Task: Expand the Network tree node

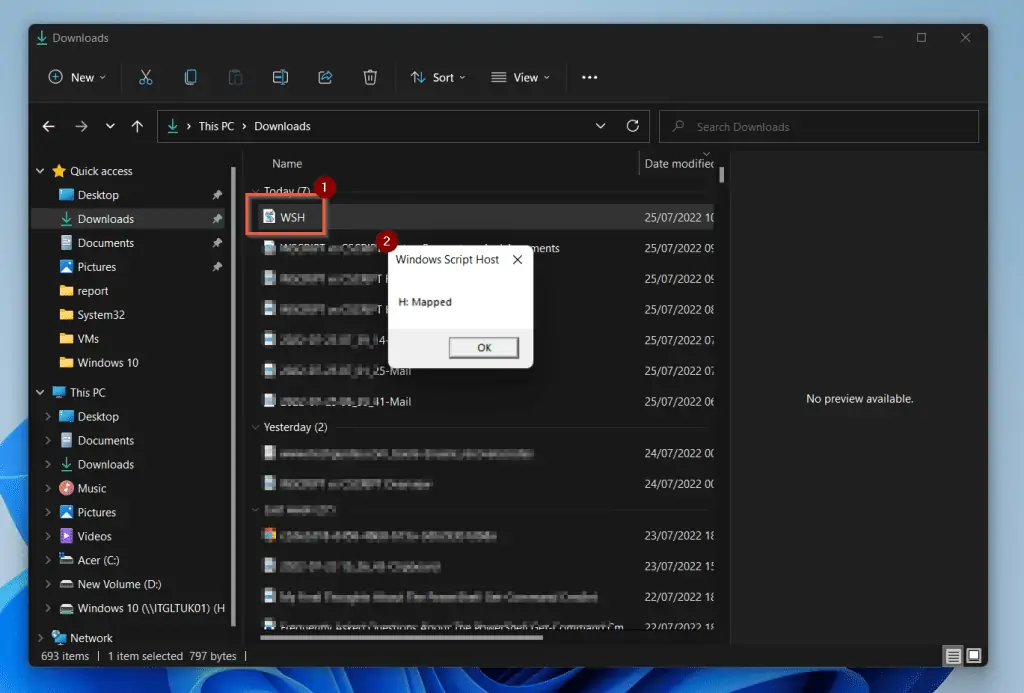Action: click(41, 638)
